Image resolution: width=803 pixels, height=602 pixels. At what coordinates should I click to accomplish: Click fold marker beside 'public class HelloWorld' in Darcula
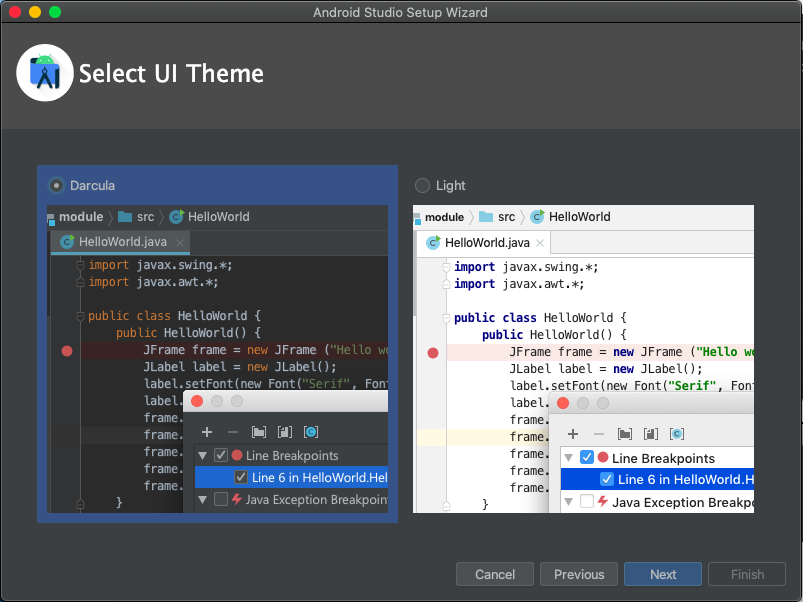coord(80,316)
